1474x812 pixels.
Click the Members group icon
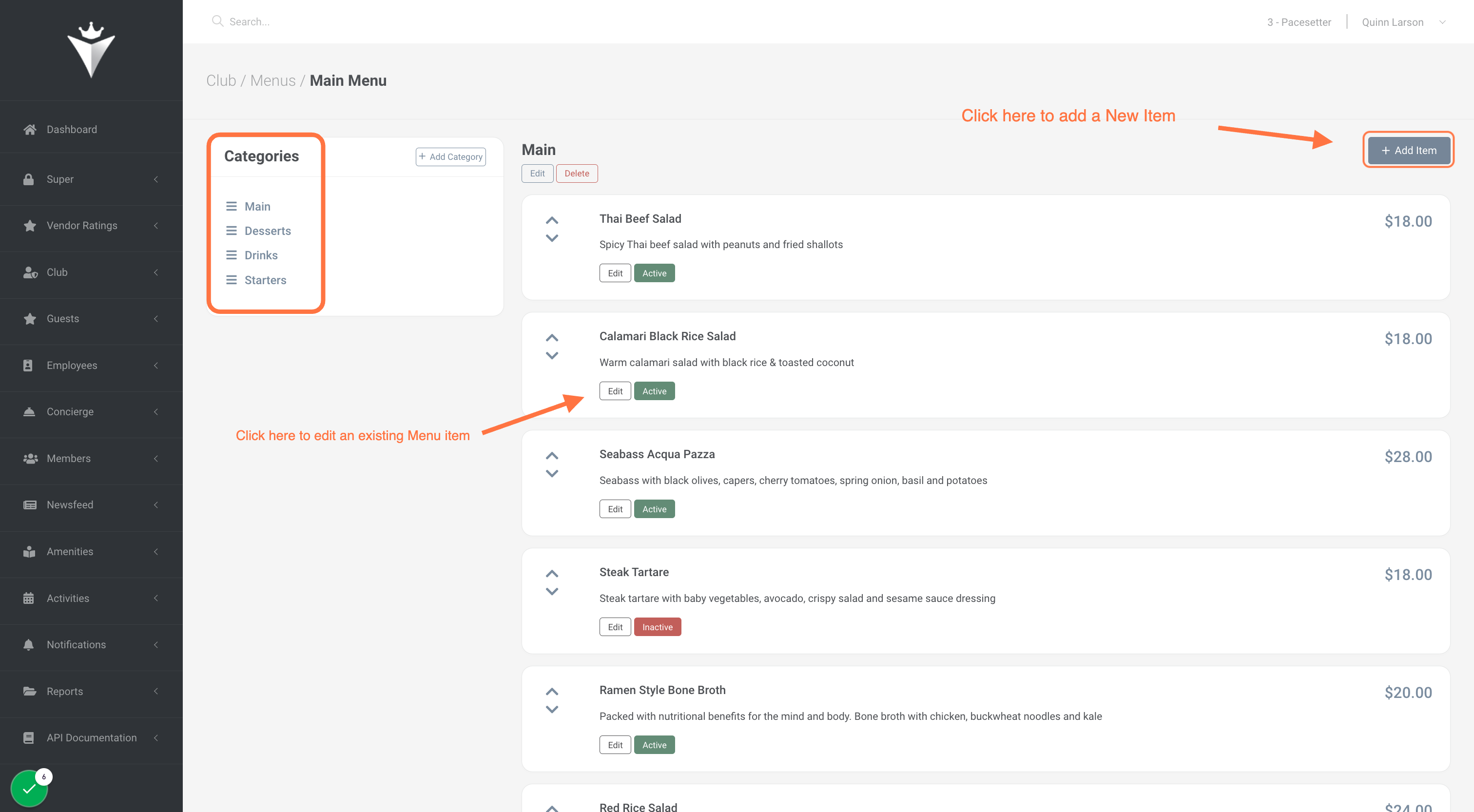coord(30,458)
